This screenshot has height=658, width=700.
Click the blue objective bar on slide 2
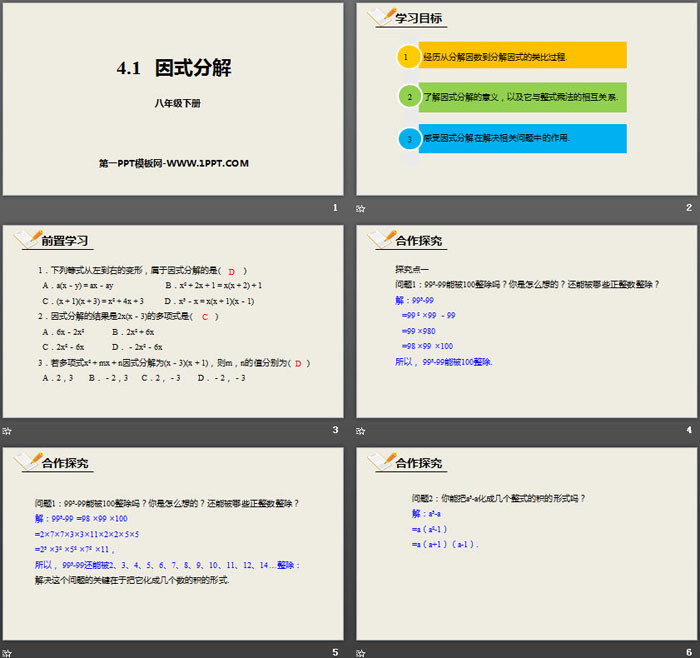pos(524,139)
